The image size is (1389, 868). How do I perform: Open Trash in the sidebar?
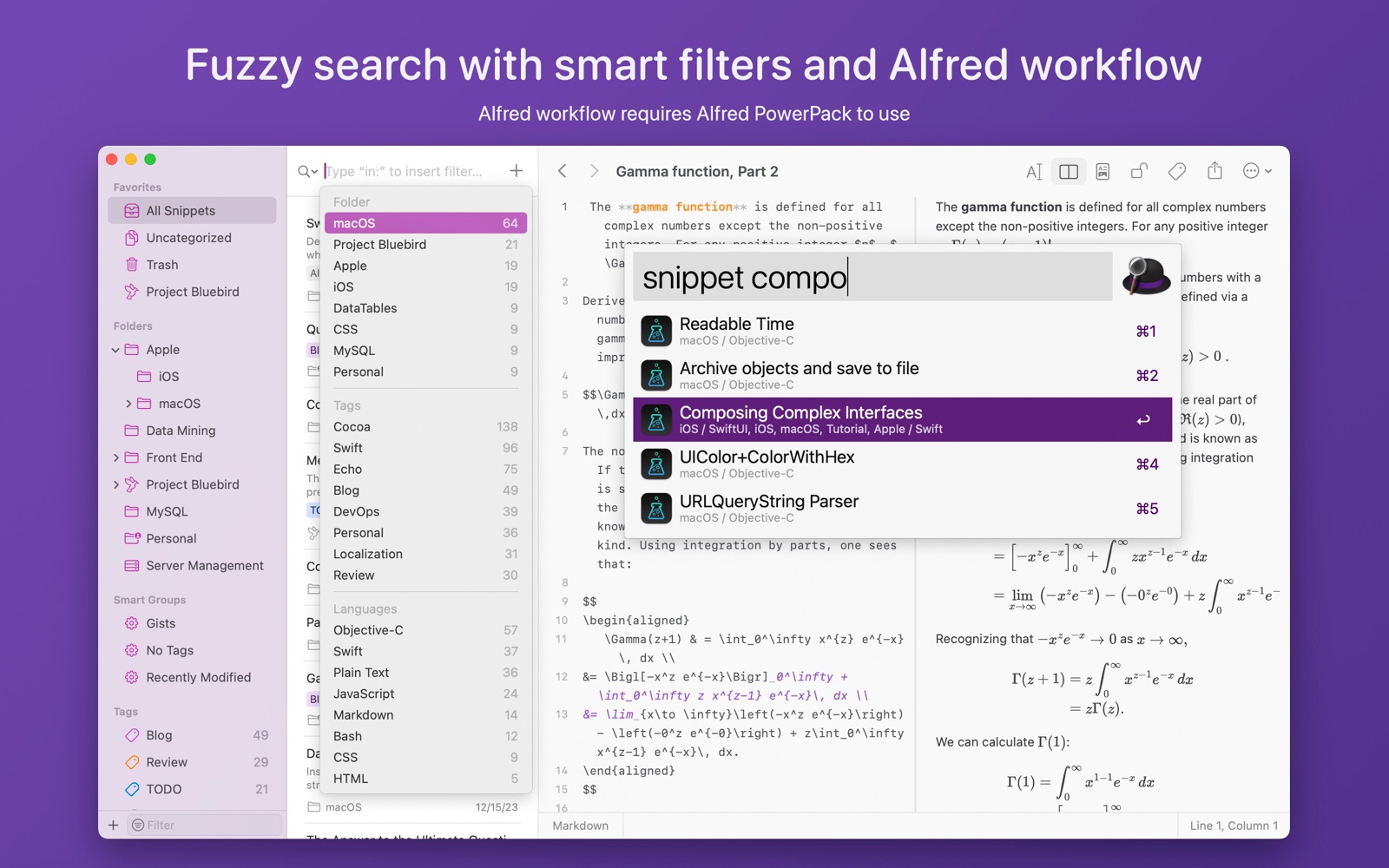point(192,264)
